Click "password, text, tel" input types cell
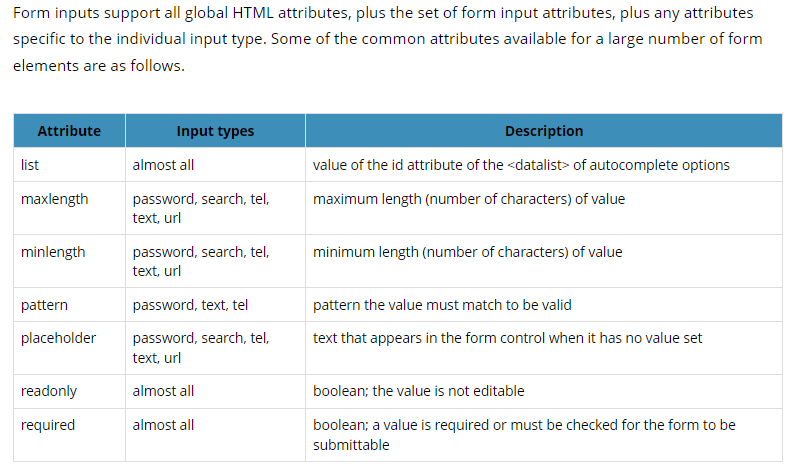This screenshot has width=797, height=468. tap(190, 304)
